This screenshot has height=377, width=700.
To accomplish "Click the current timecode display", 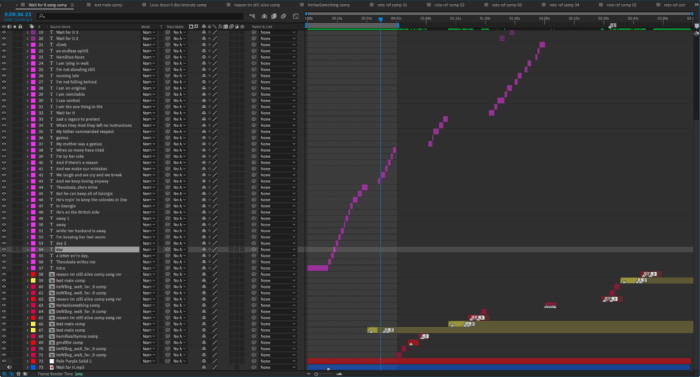I will 17,14.
